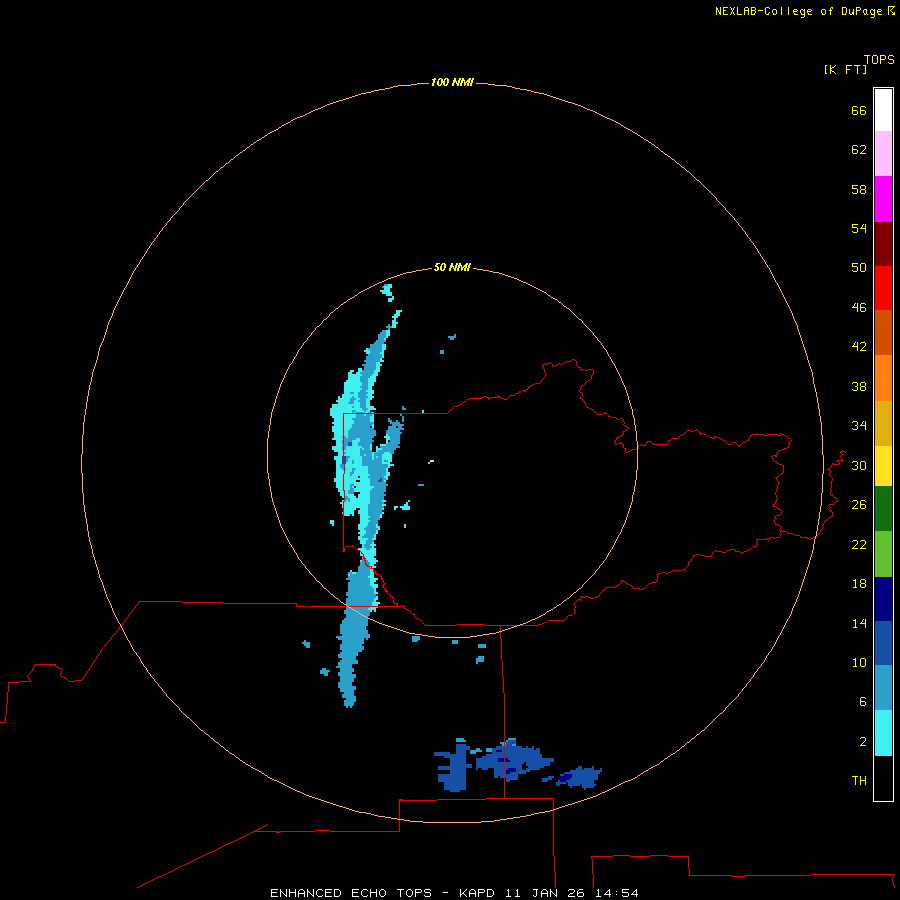This screenshot has height=900, width=900.
Task: Click the ENHANCED ECHO TOPS caption
Action: tap(351, 893)
